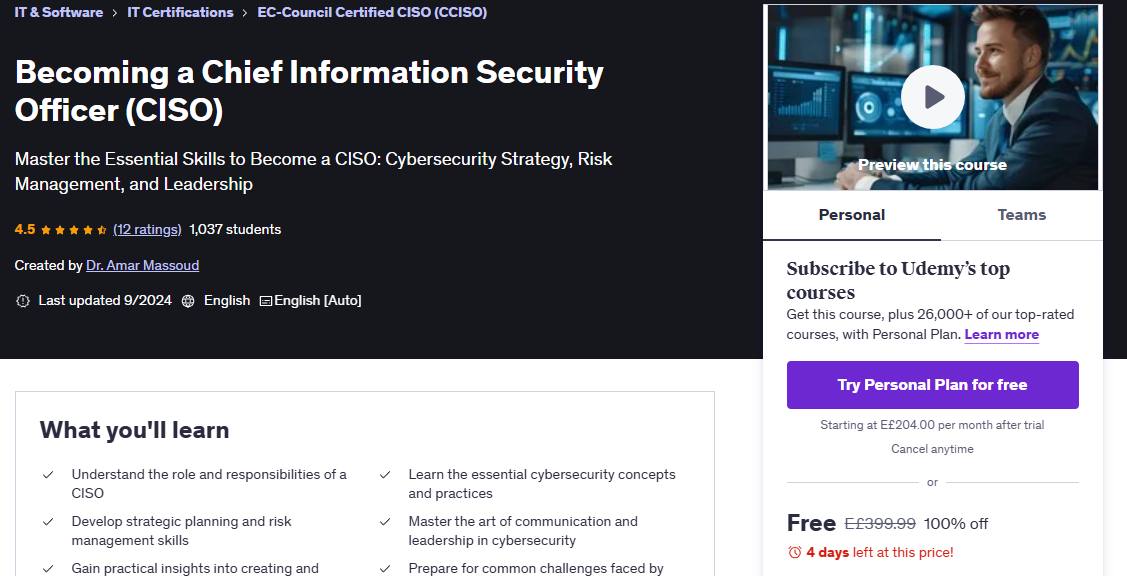Click the alarm clock deal icon
The height and width of the screenshot is (576, 1127).
tap(794, 552)
